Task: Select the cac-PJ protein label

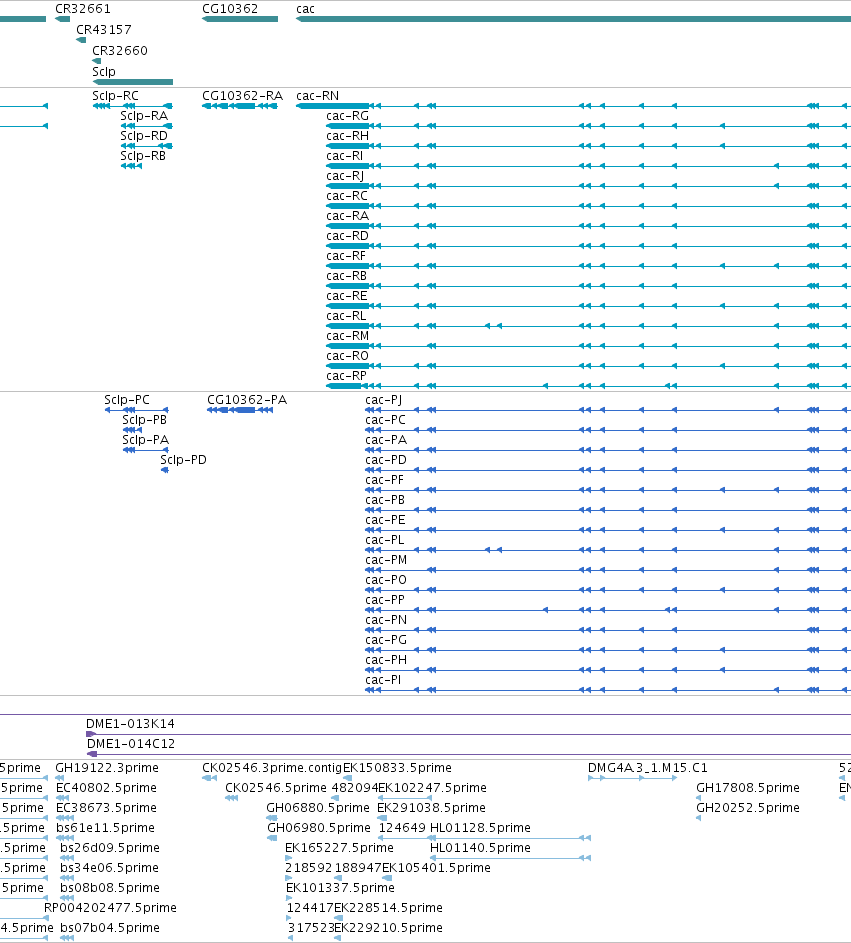Action: click(x=384, y=399)
